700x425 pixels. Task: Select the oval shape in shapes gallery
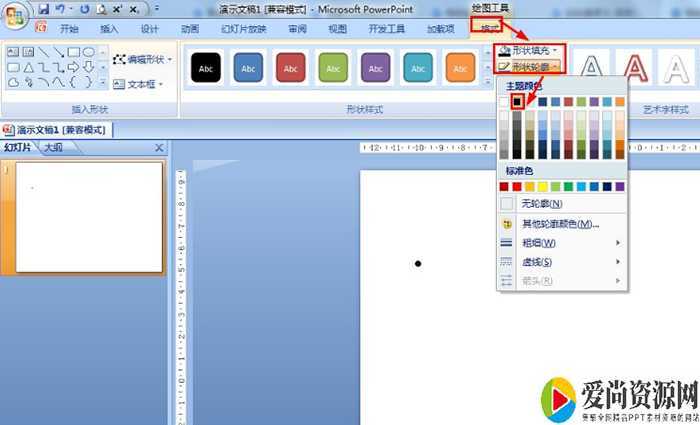89,52
